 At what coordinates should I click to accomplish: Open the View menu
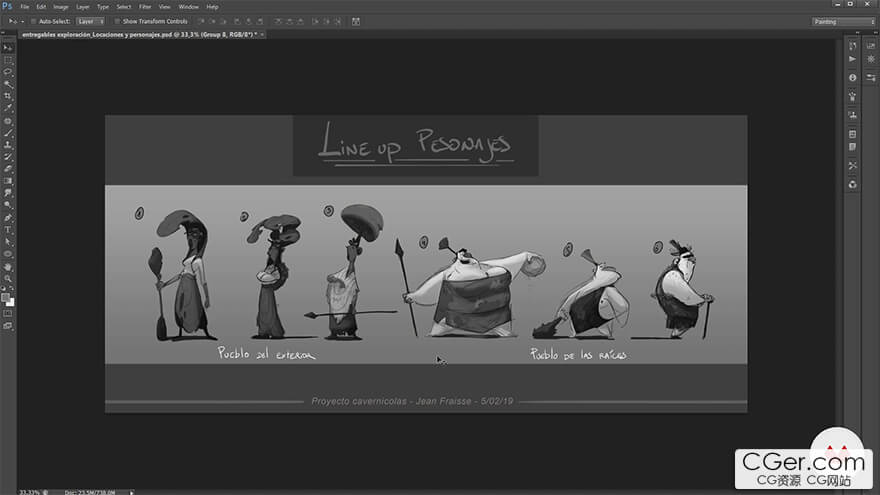tap(164, 7)
